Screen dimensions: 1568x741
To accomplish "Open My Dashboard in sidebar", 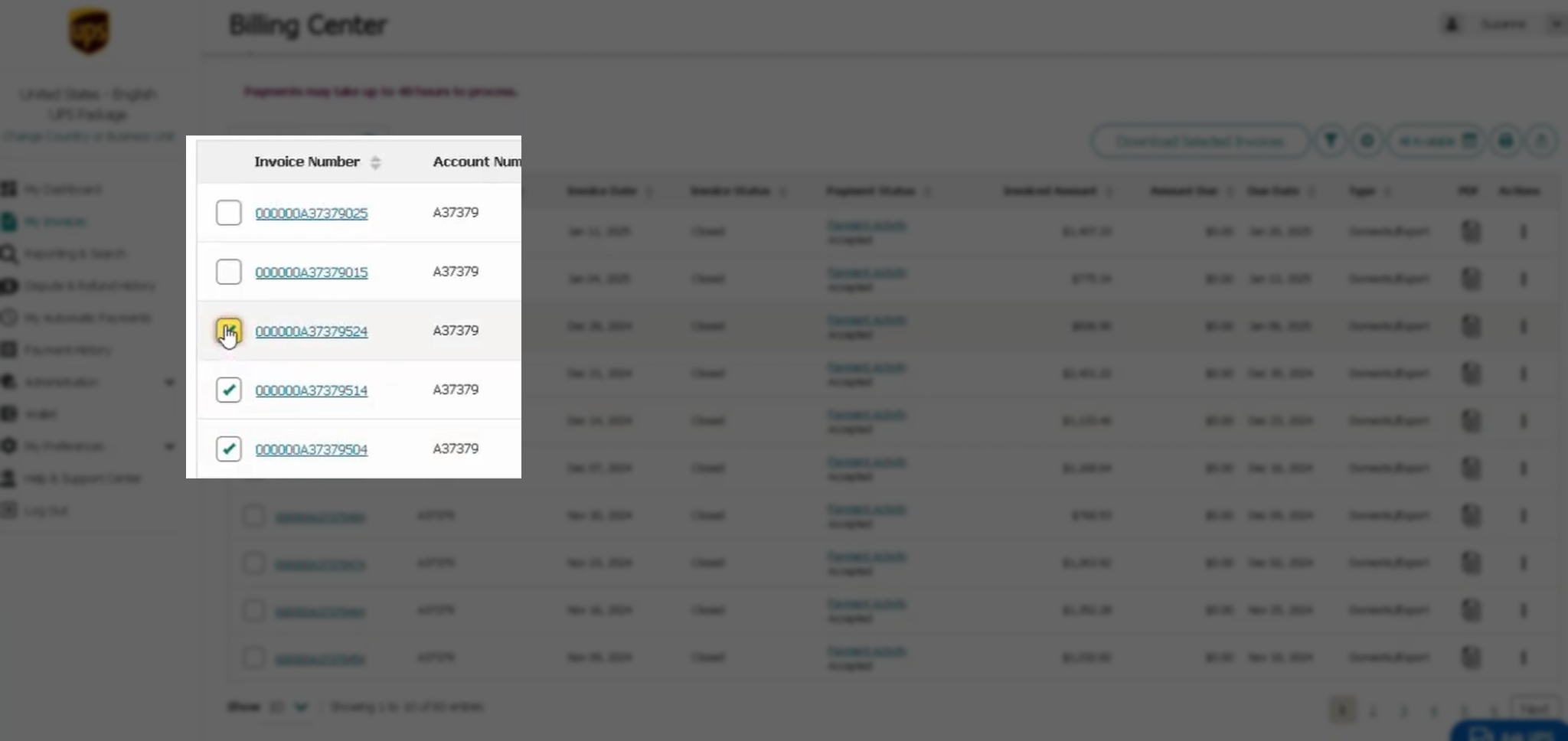I will pyautogui.click(x=62, y=189).
